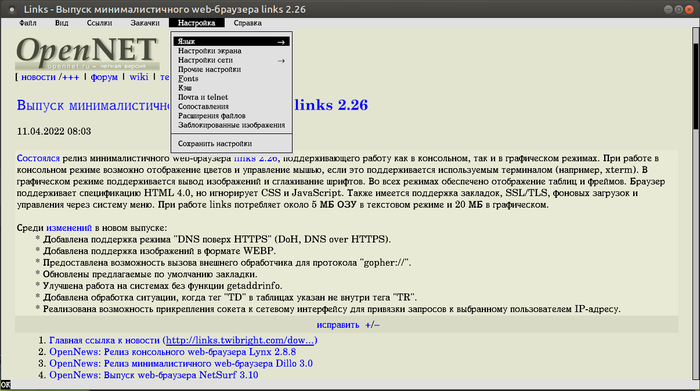The image size is (700, 391).
Task: Open the Закачки menu
Action: [x=145, y=23]
